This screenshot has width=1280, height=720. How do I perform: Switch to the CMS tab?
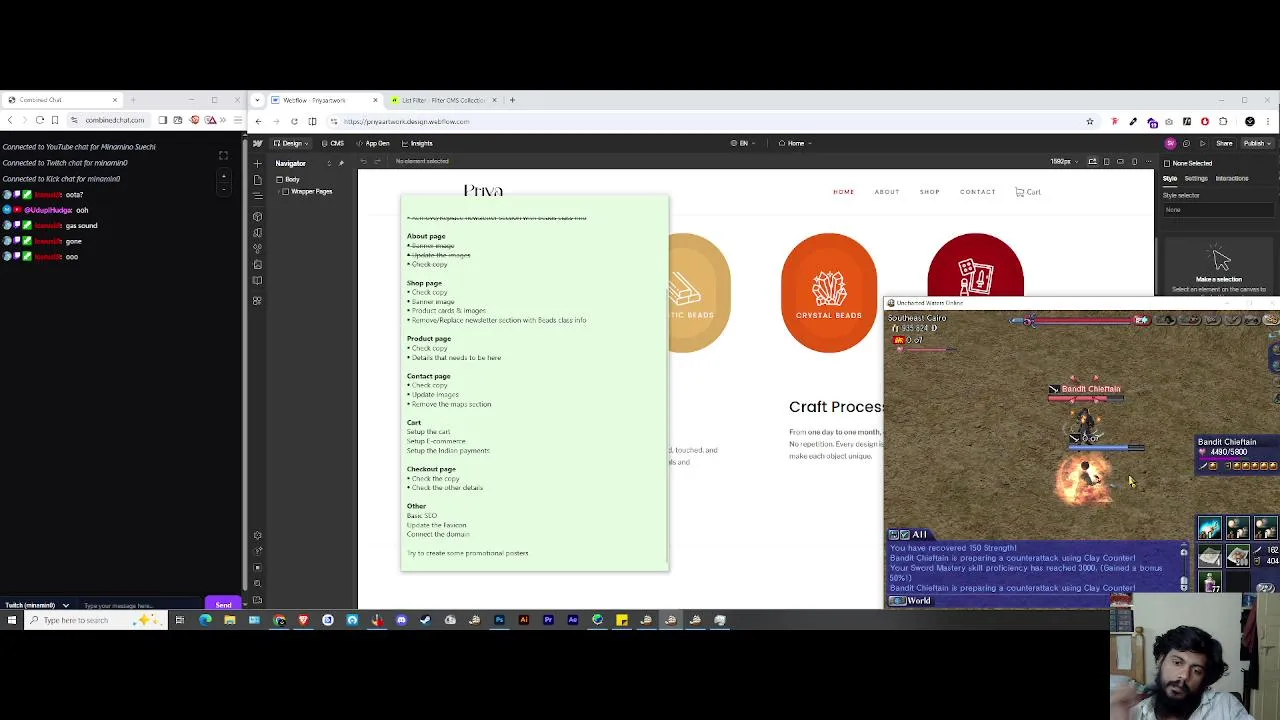tap(333, 143)
